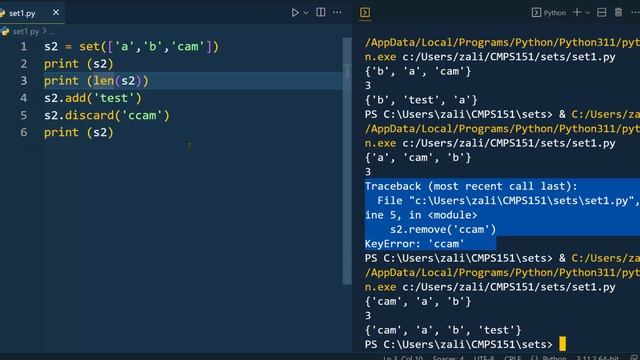Create a new terminal with plus icon
This screenshot has height=360, width=640.
click(577, 13)
